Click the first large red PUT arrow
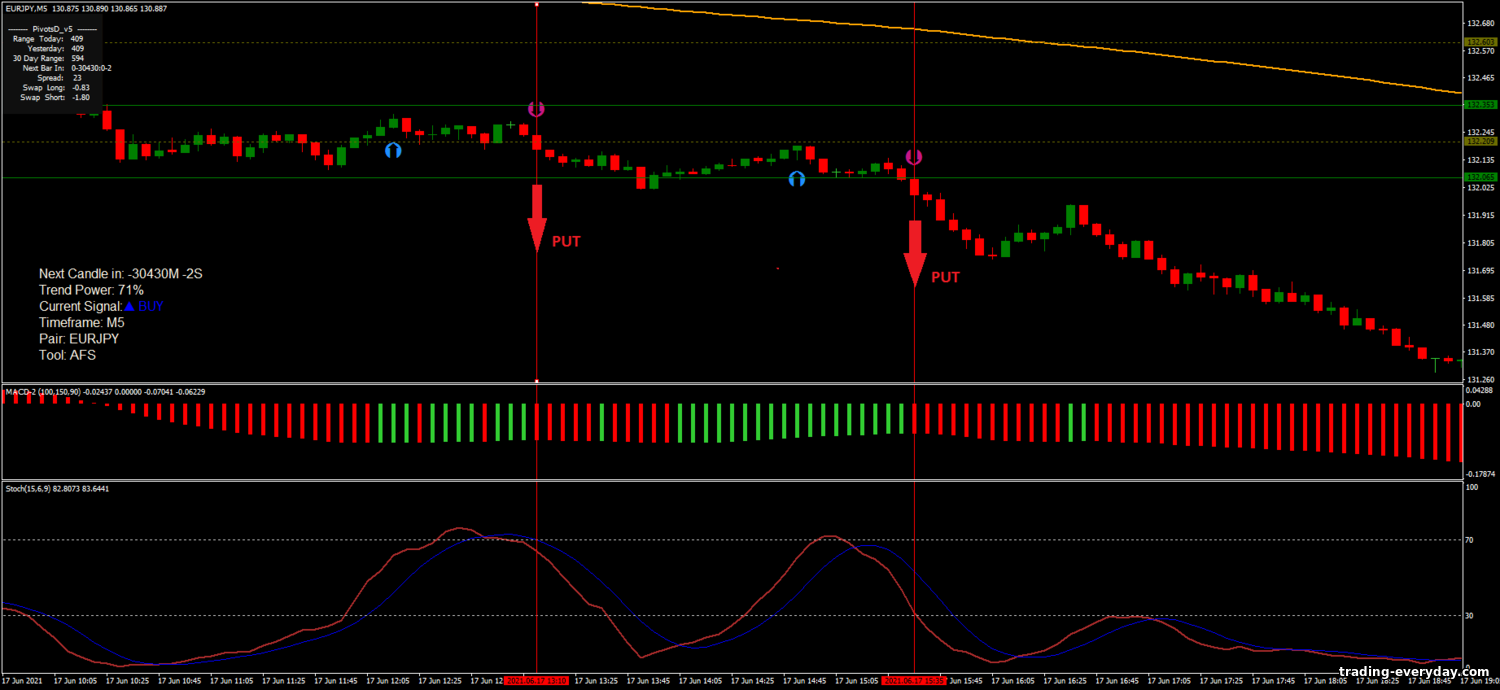 coord(537,216)
